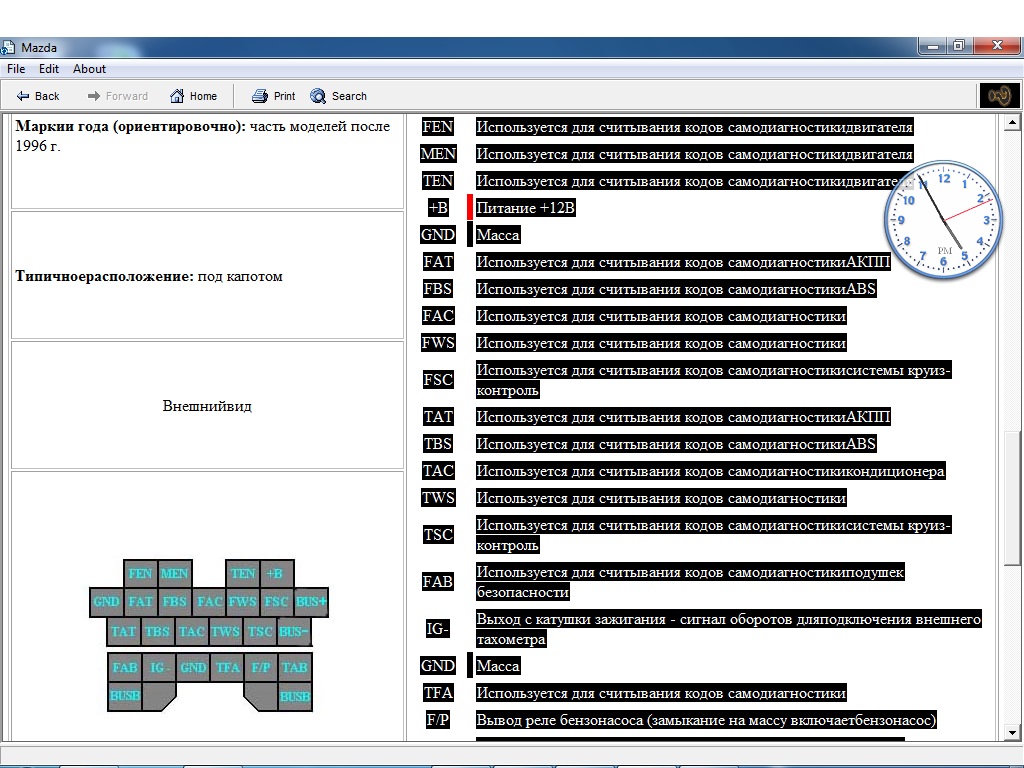
Task: Click the analog clock gadget
Action: coord(943,221)
